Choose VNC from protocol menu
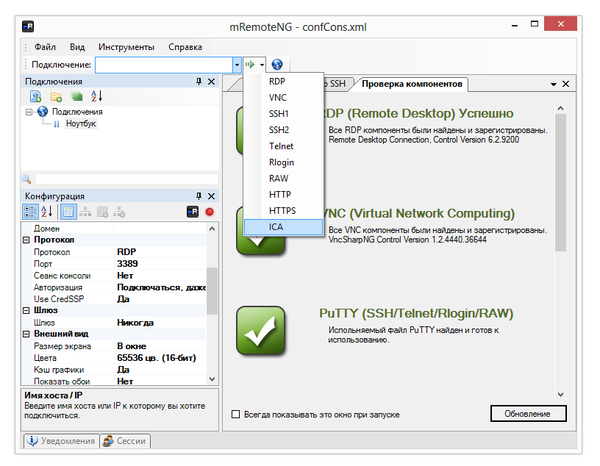600x466 pixels. point(284,98)
